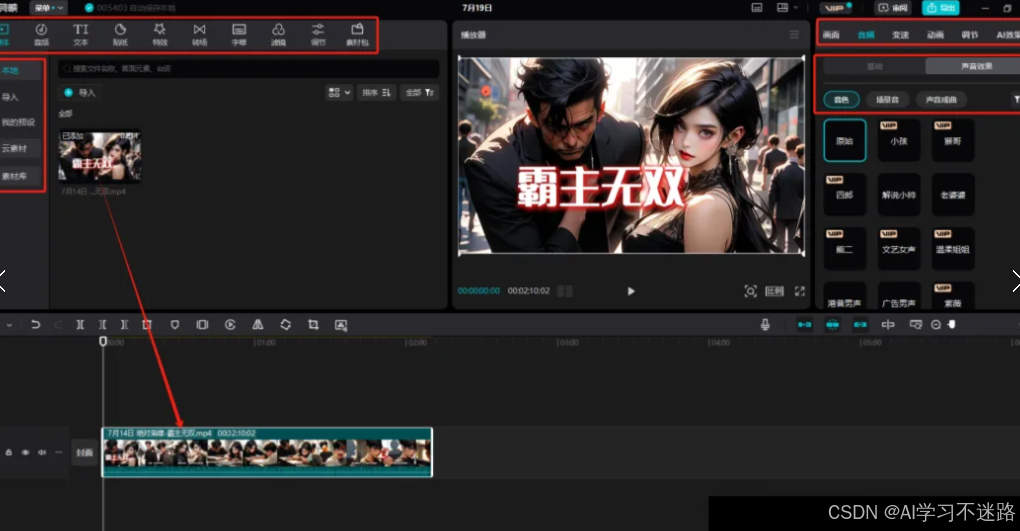Screen dimensions: 1020x531
Task: Click the player focus/snapshot icon
Action: tap(750, 291)
